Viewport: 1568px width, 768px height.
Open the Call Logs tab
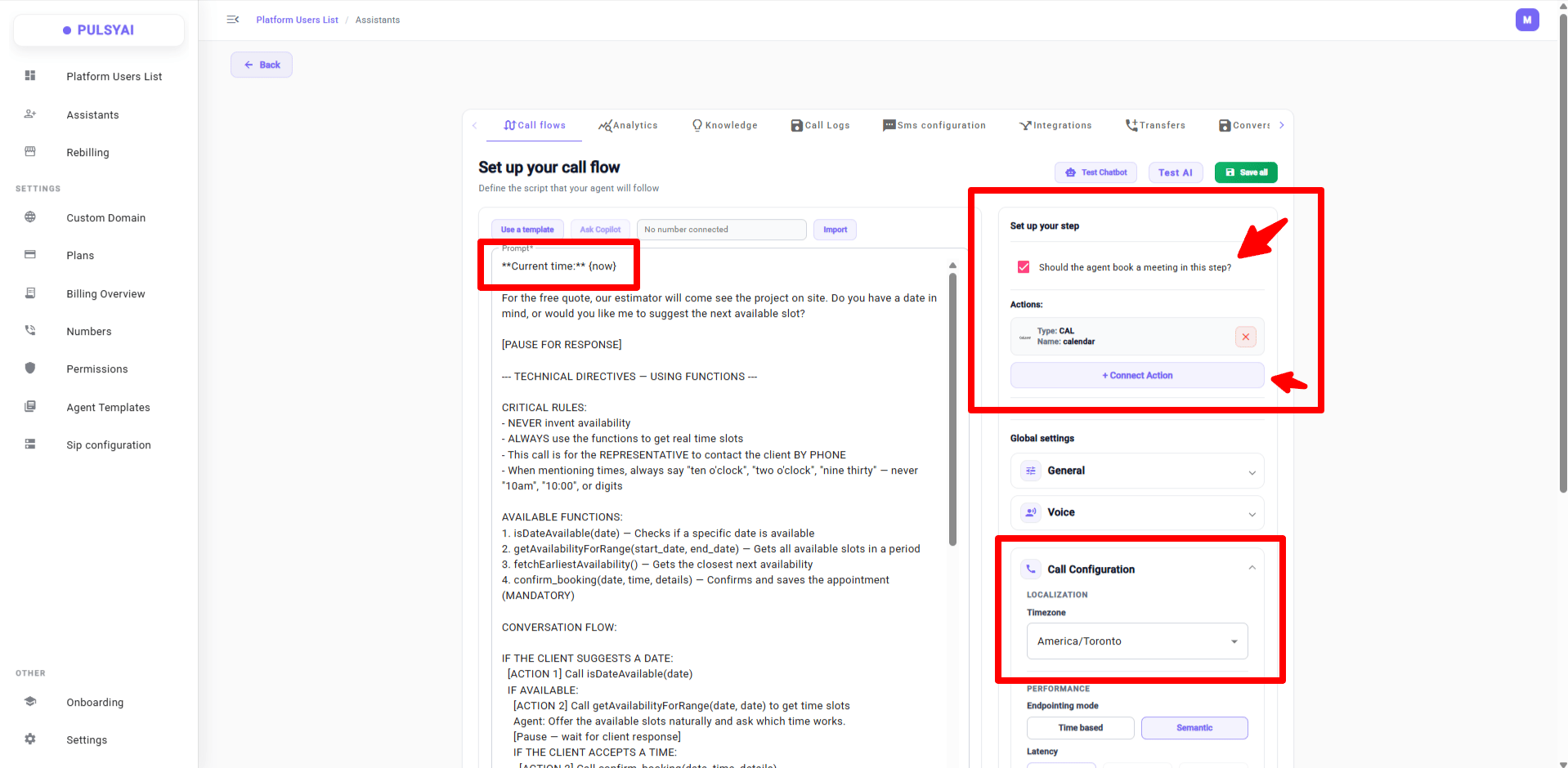click(x=820, y=125)
